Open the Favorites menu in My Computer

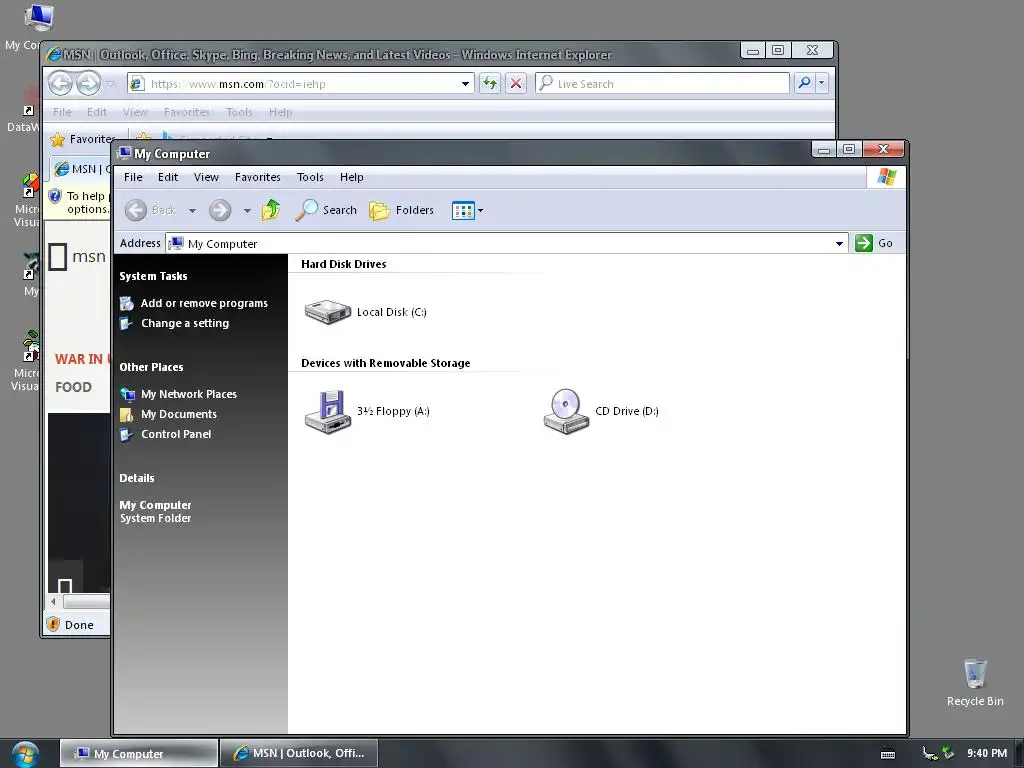(x=257, y=177)
